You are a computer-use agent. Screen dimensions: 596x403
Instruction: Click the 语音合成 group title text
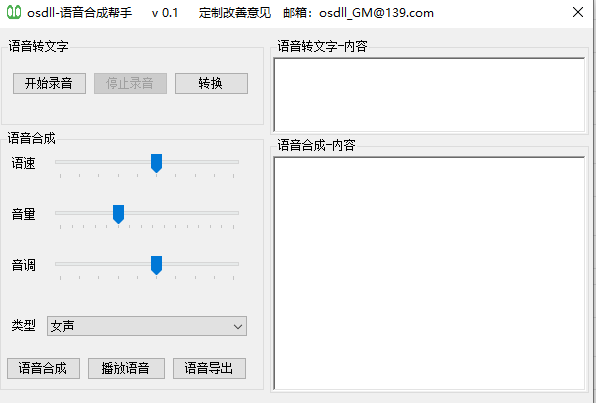[x=32, y=138]
